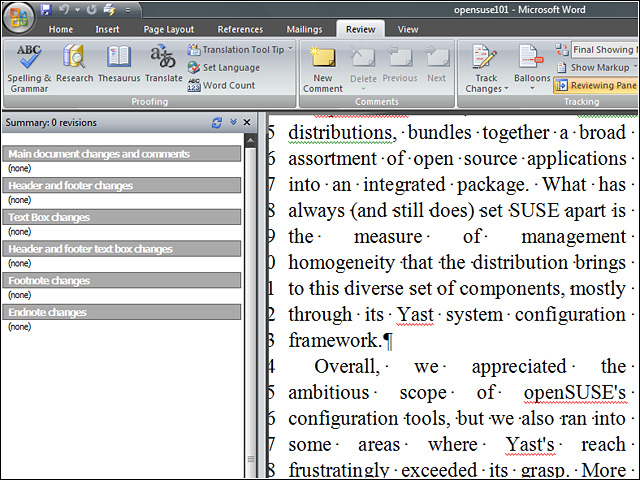Save document with the quick-access floppy icon
640x480 pixels.
(x=46, y=9)
